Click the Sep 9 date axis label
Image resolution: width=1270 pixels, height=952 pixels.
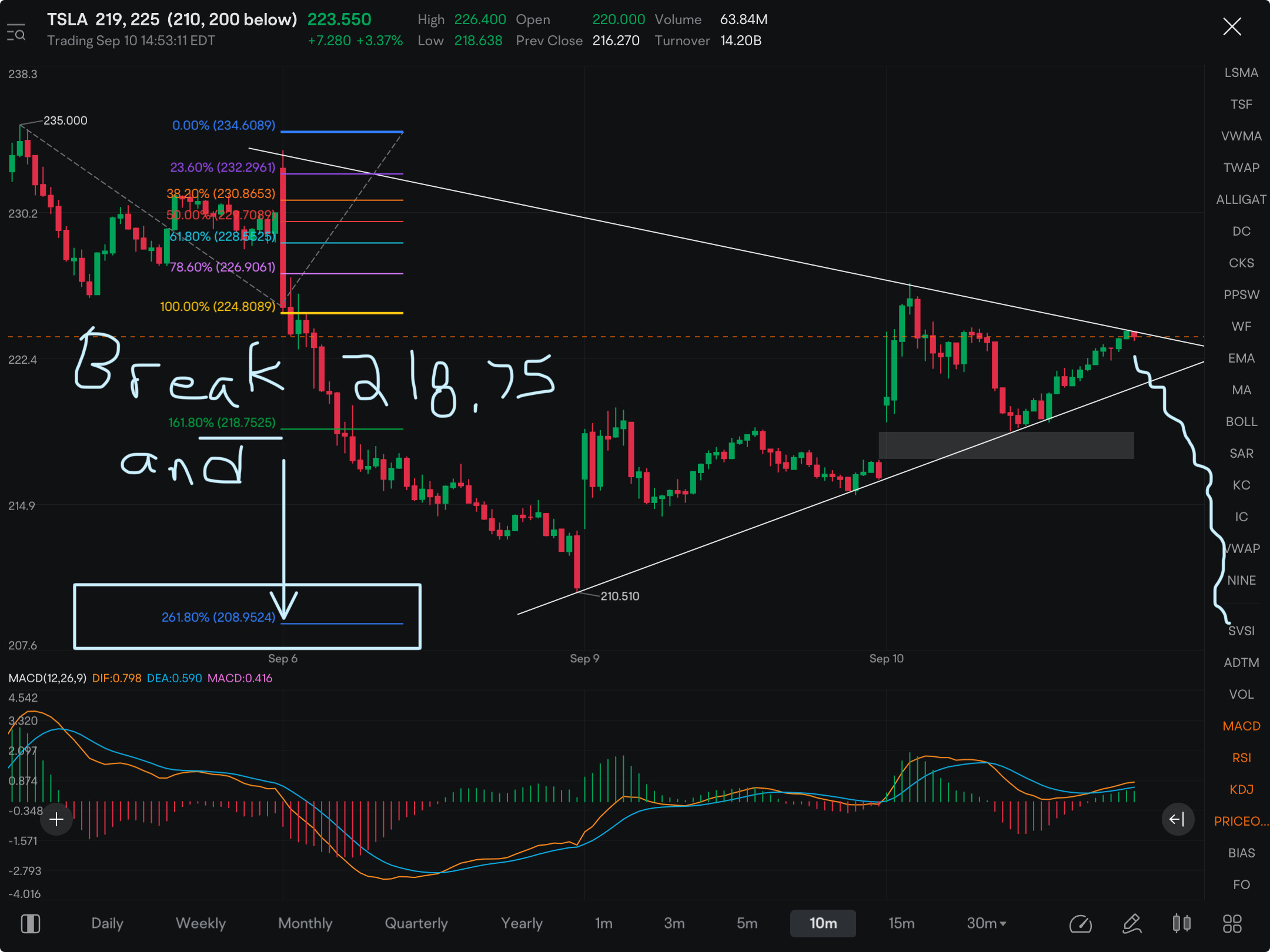point(584,659)
